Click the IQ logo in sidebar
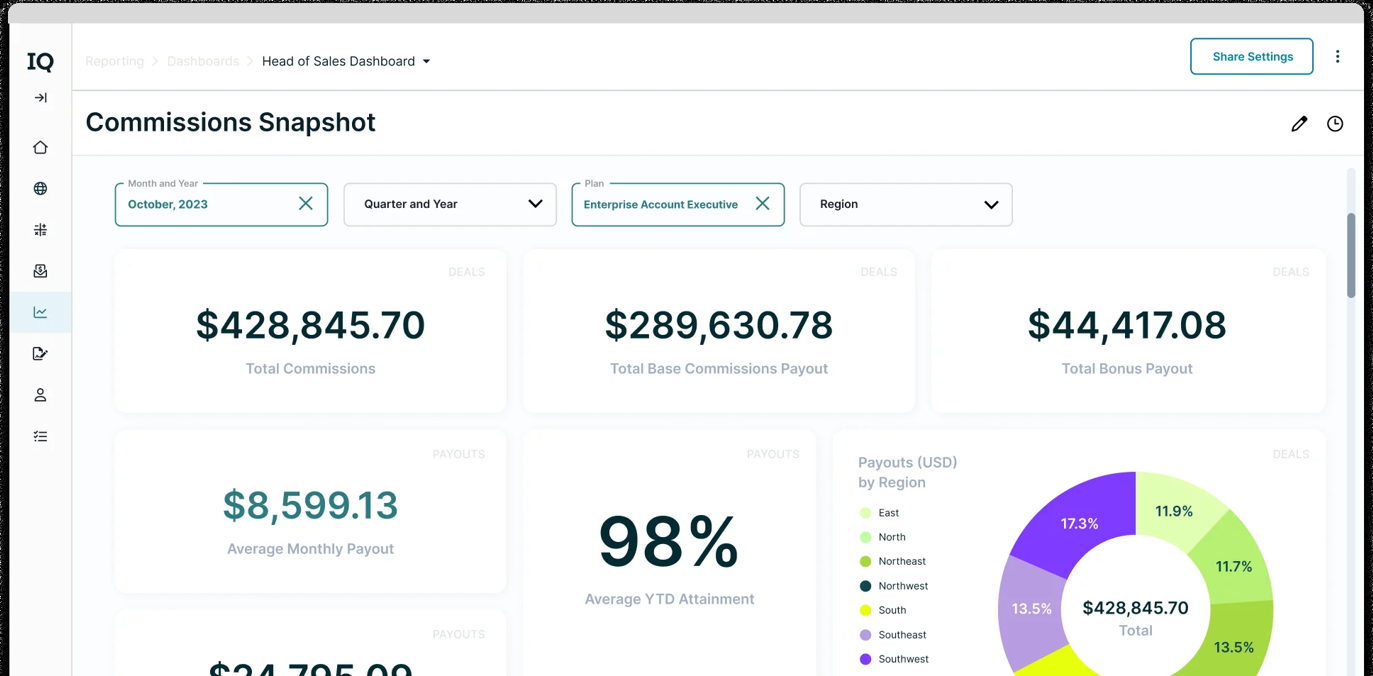Viewport: 1373px width, 676px height. (40, 62)
